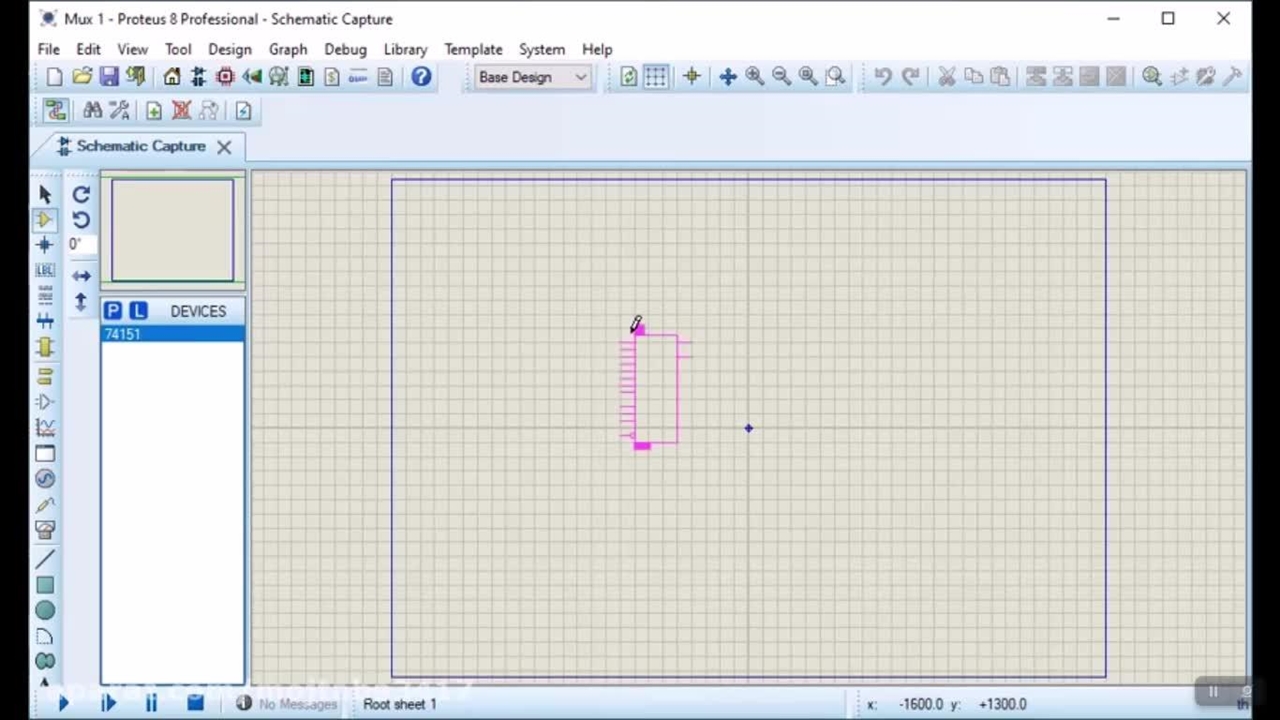1280x720 pixels.
Task: Open the Library menu
Action: coord(405,49)
